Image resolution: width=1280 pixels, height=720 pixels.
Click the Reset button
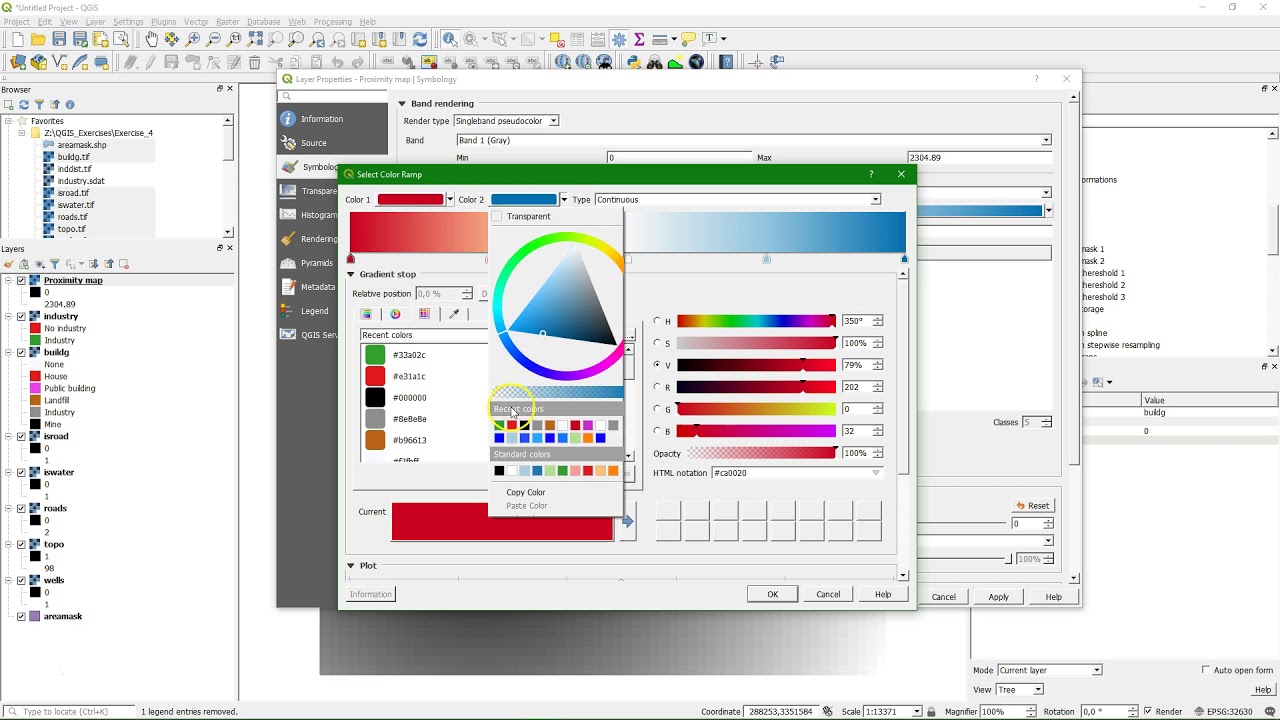click(1033, 506)
